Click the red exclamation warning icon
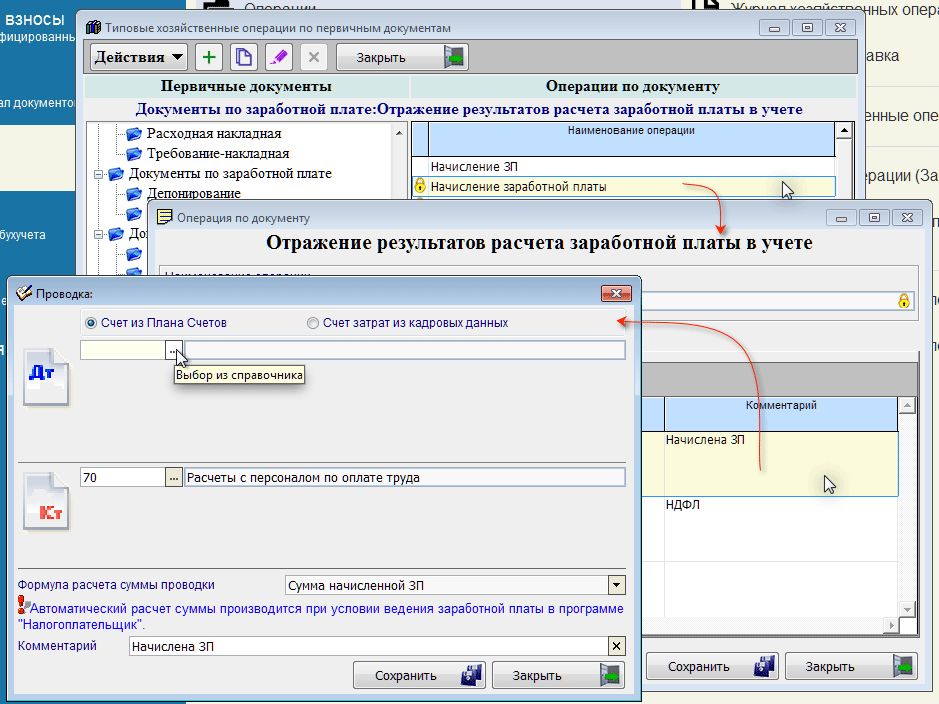 (22, 605)
